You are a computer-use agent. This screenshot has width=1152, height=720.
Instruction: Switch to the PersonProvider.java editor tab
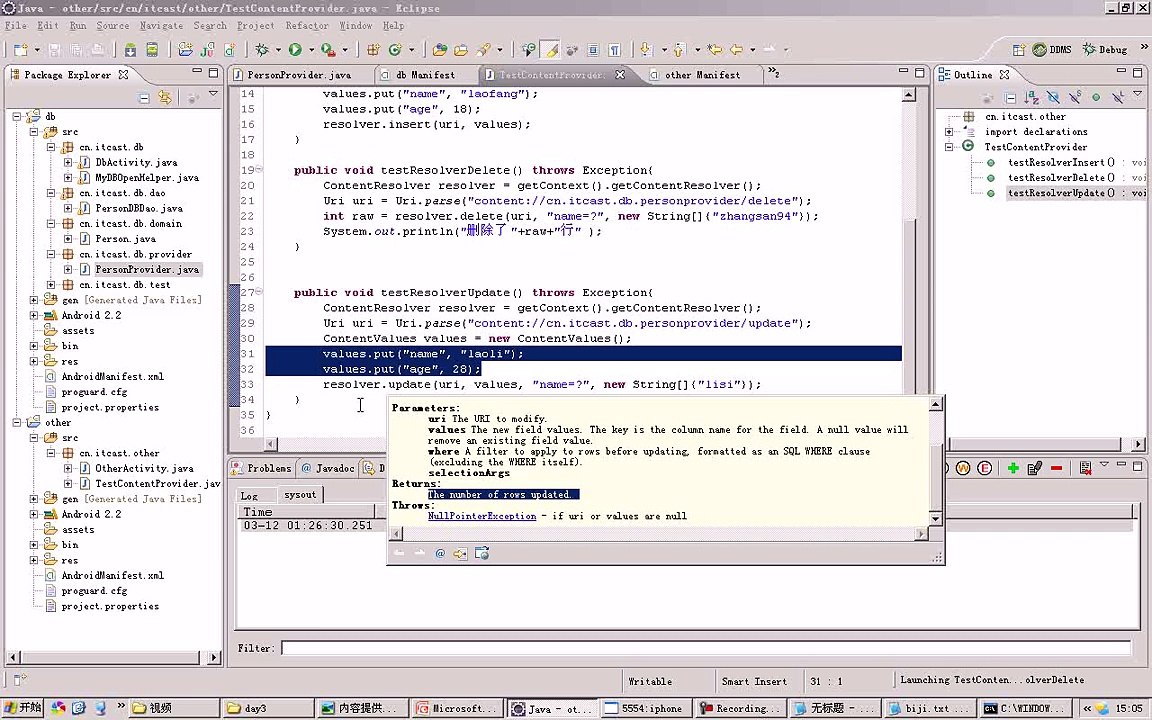298,75
